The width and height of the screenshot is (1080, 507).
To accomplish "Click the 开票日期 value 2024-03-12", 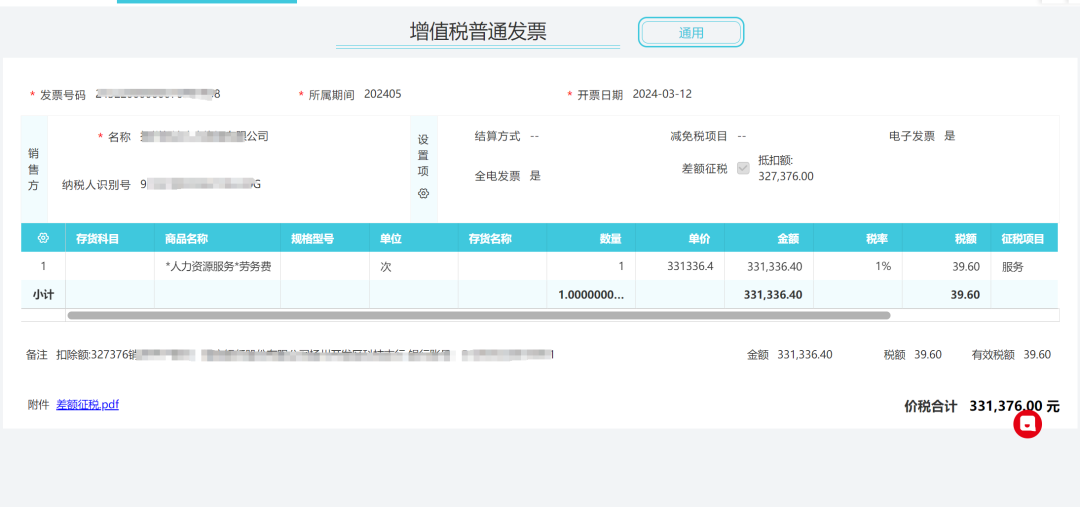I will pos(663,94).
